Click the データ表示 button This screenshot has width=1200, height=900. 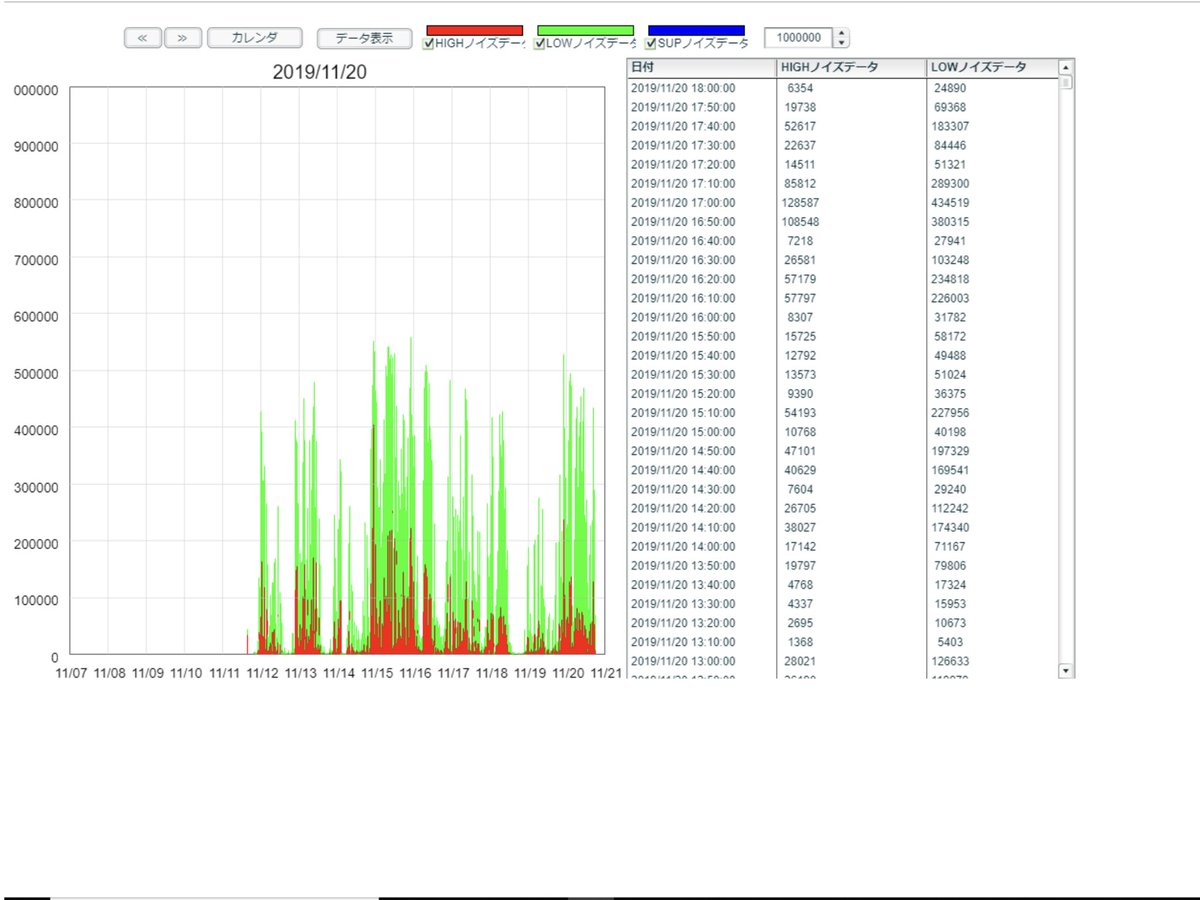point(364,38)
